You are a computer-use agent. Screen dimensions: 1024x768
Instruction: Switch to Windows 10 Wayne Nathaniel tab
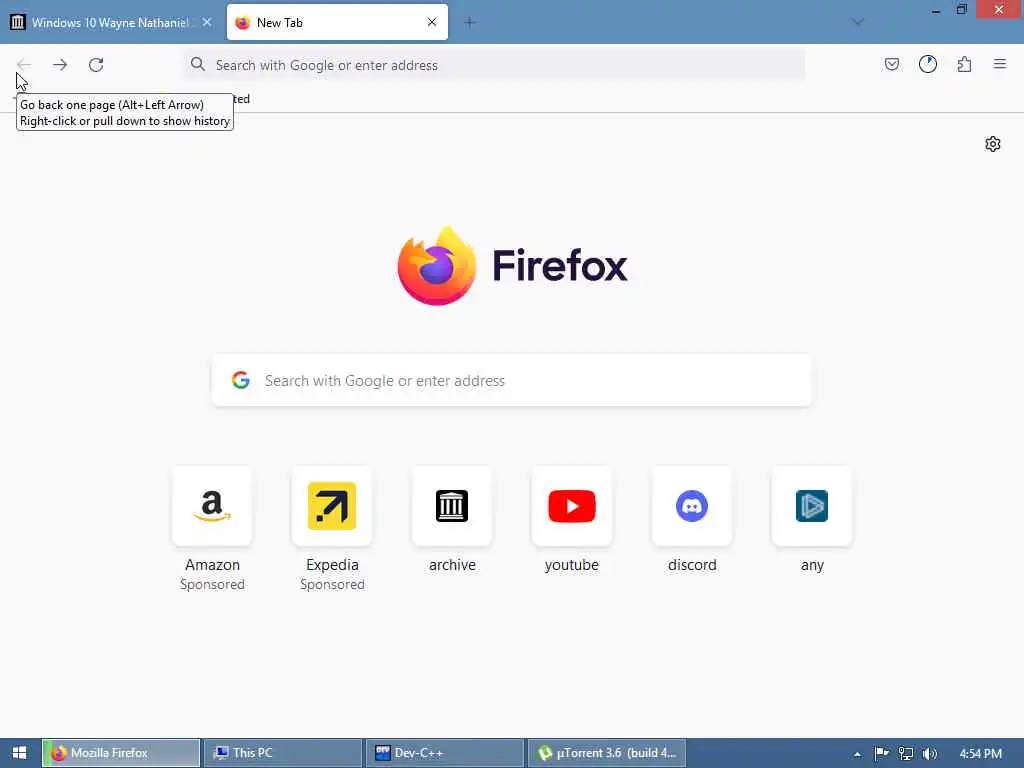tap(110, 22)
